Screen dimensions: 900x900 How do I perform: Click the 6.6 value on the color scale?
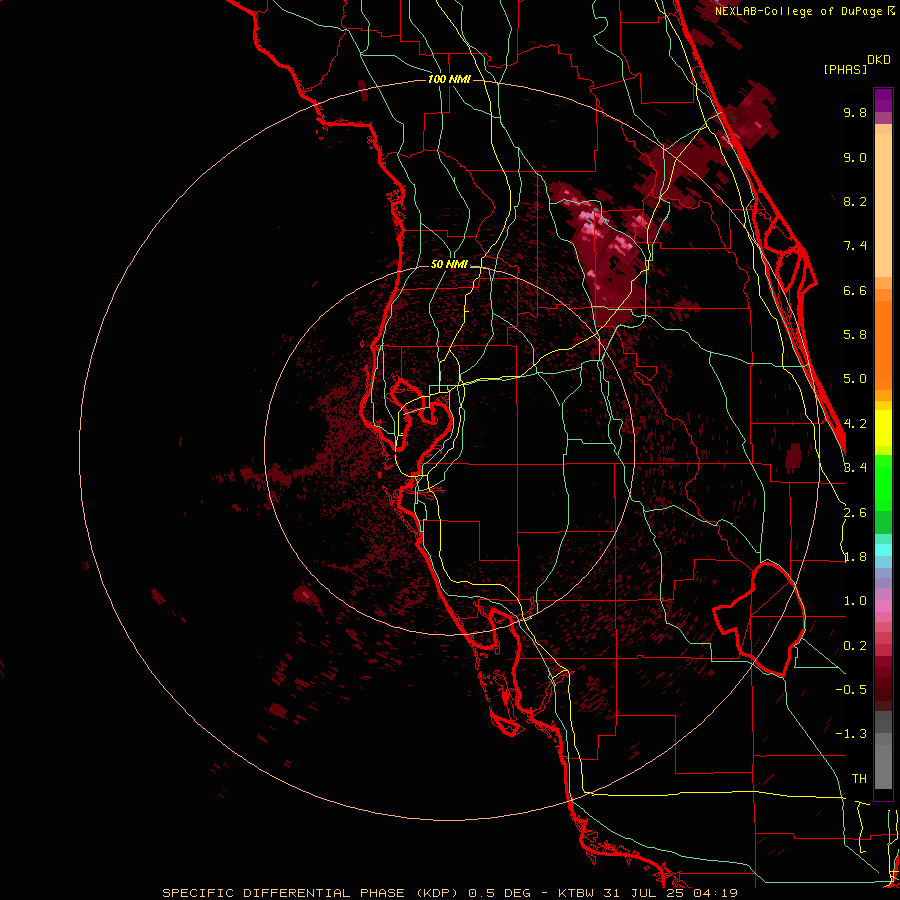click(855, 290)
